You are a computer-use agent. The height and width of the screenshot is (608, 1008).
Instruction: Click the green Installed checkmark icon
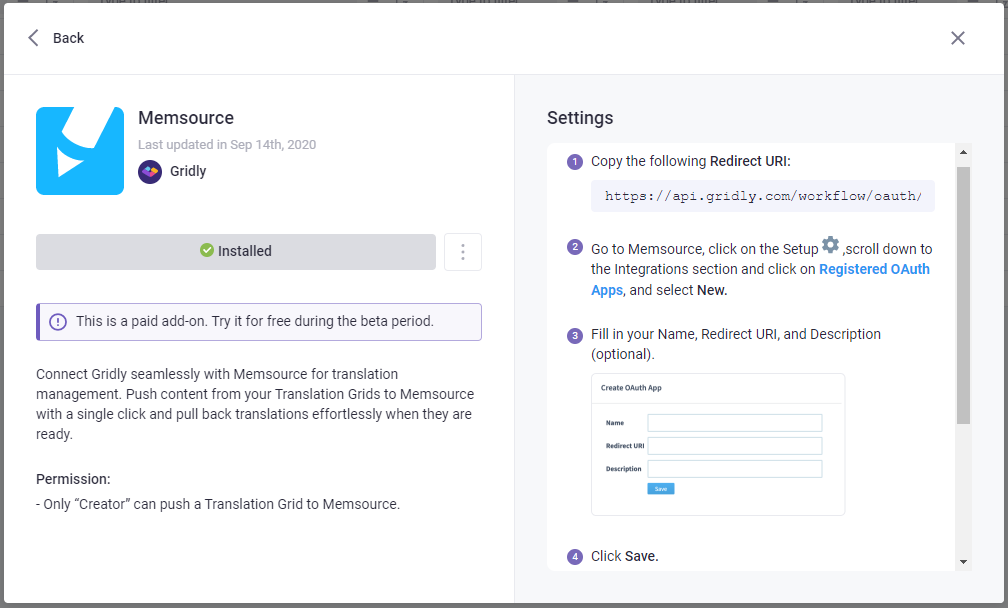(207, 251)
